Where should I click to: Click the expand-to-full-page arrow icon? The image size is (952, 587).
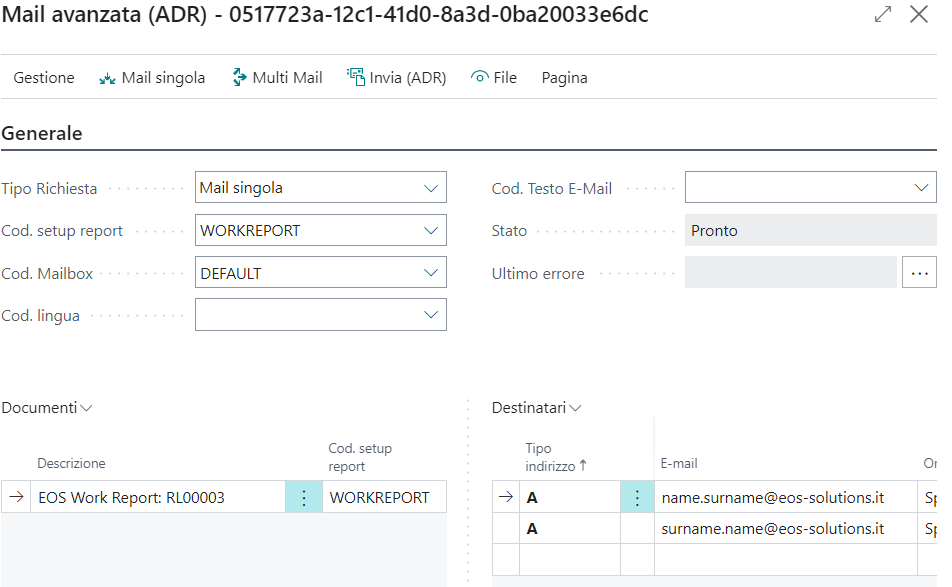[x=881, y=15]
